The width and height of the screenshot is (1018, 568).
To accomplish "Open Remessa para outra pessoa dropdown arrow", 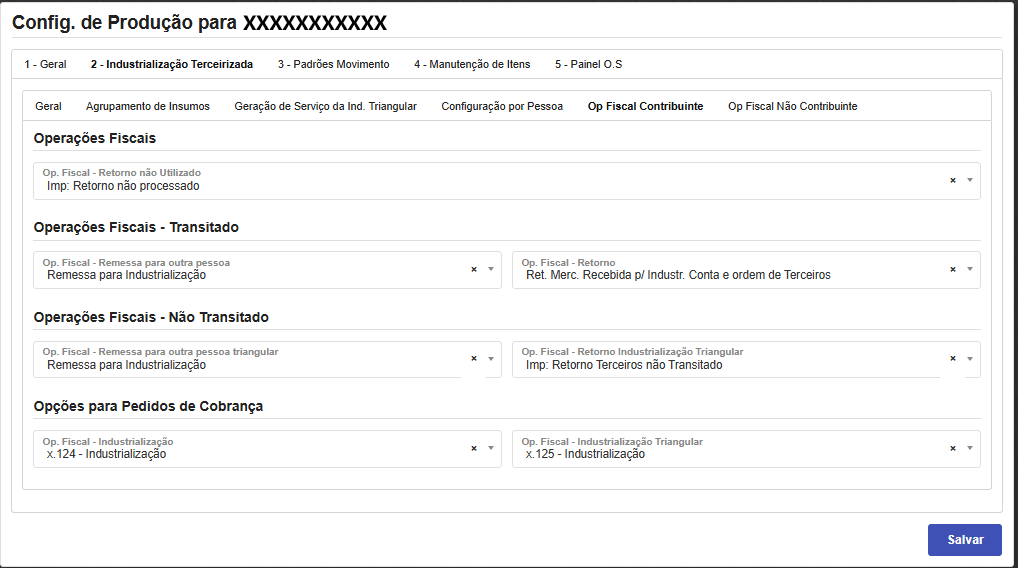I will point(490,269).
